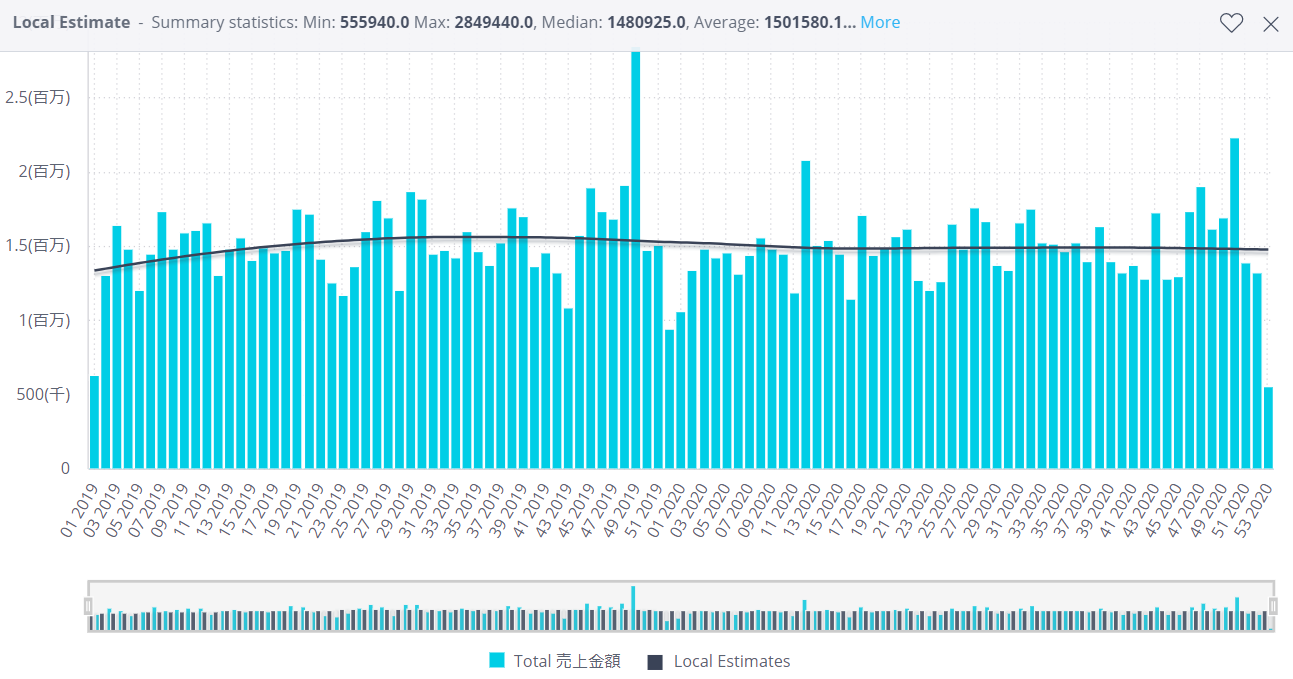Open the More summary statistics link
The image size is (1293, 679).
(x=880, y=22)
